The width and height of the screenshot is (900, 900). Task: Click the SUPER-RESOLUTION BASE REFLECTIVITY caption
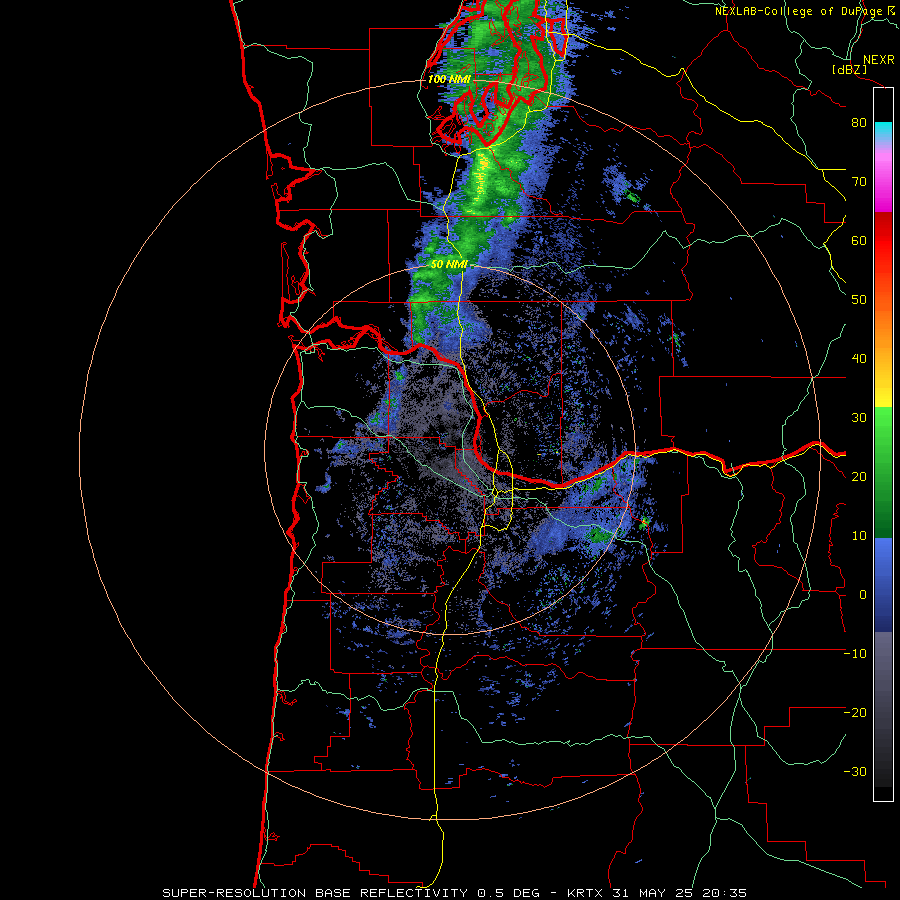[x=315, y=893]
